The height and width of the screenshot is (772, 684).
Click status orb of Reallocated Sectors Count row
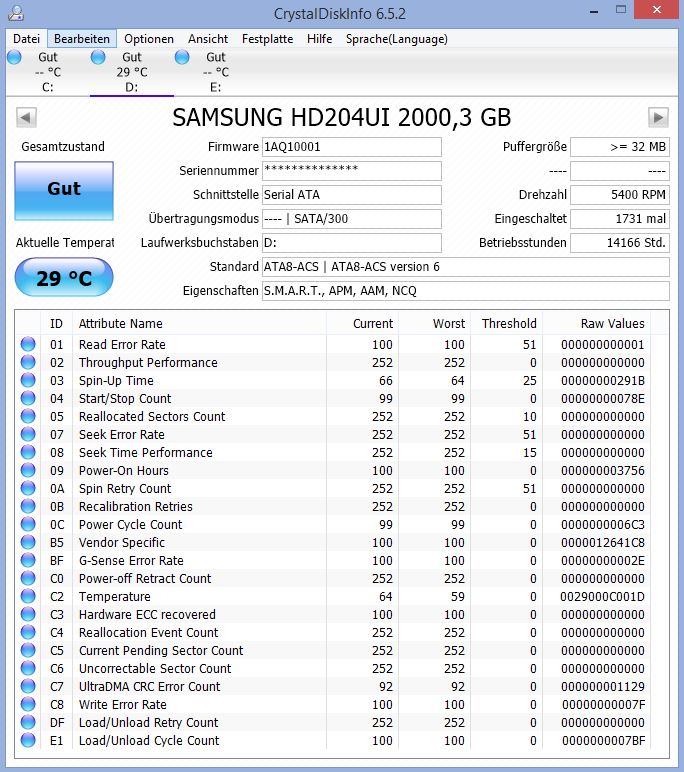(x=28, y=416)
